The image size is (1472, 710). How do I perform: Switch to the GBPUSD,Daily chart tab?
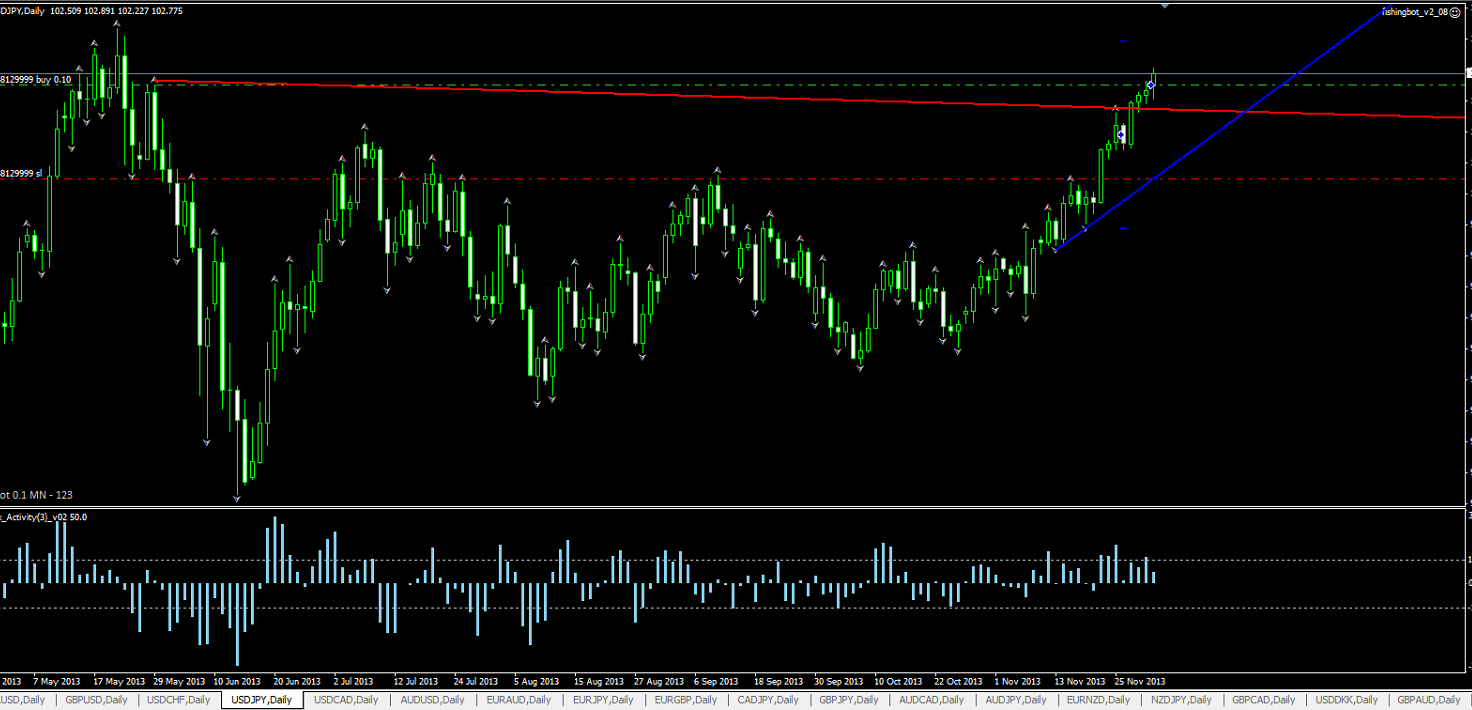point(95,700)
